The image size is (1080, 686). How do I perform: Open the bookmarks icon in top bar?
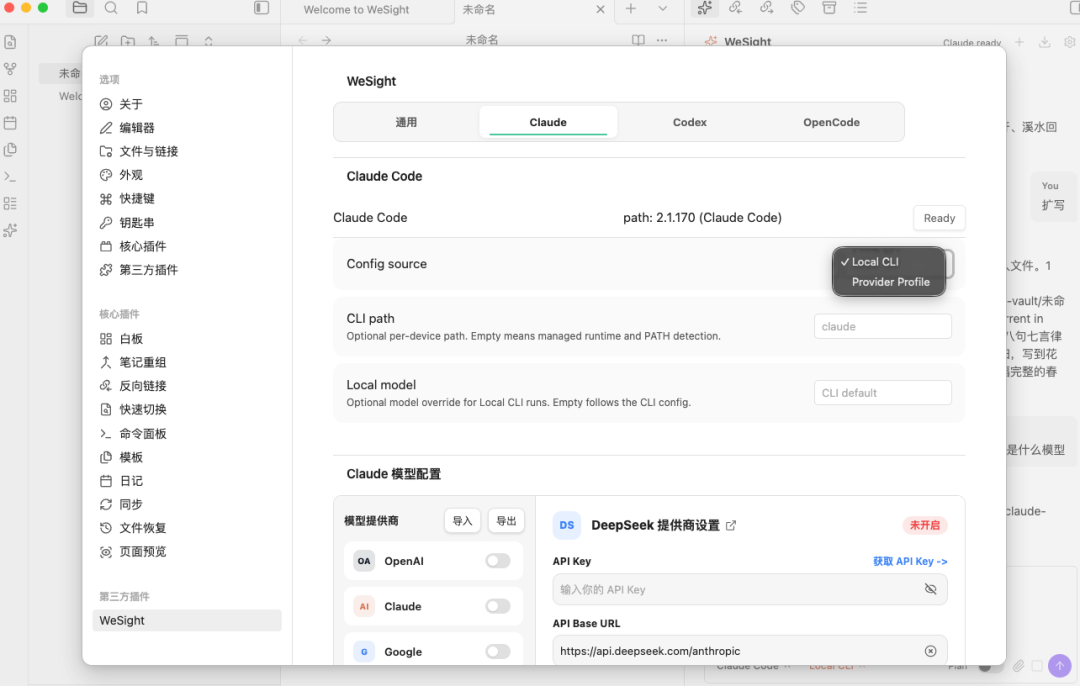(142, 8)
